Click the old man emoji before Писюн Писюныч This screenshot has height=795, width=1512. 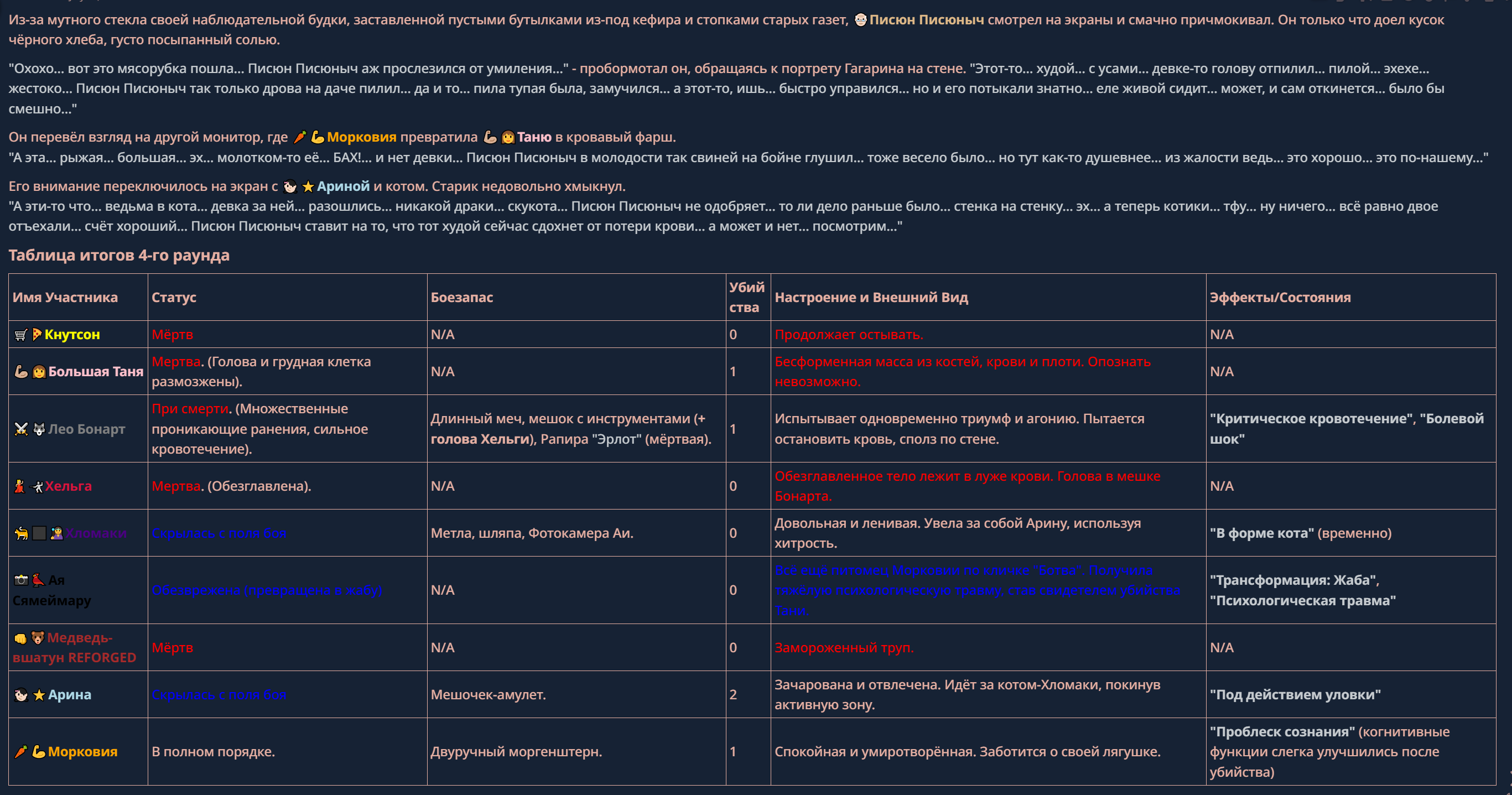(860, 20)
